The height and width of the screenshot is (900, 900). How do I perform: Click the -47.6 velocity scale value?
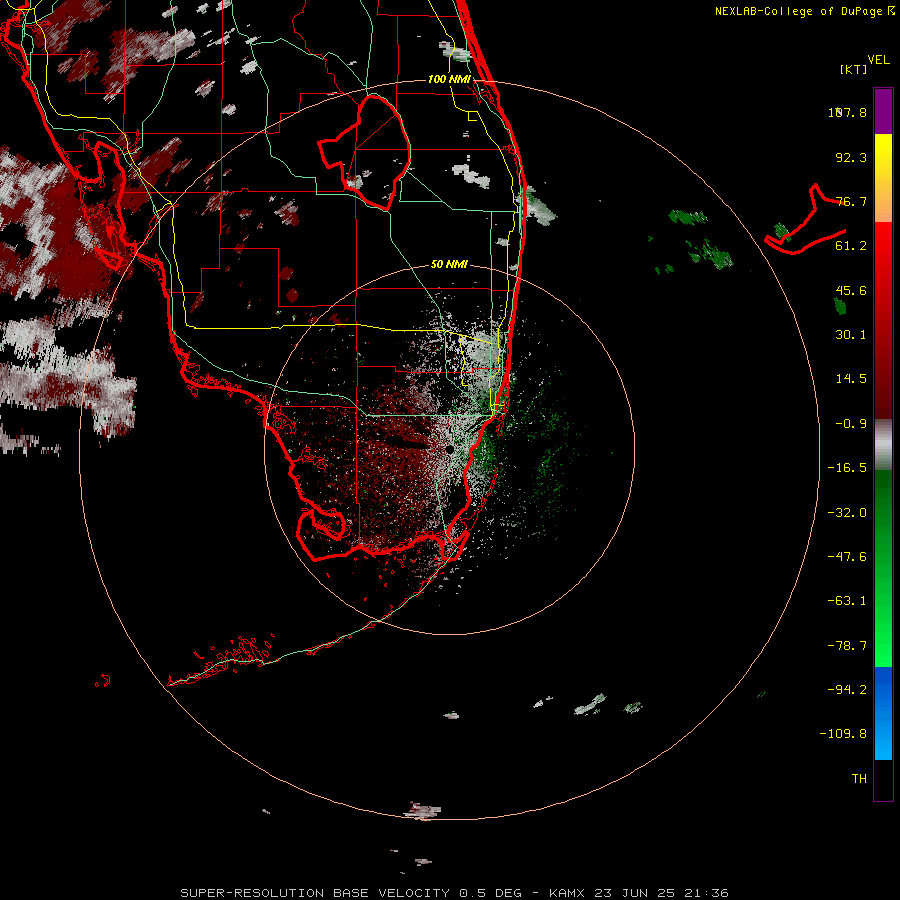(x=847, y=557)
